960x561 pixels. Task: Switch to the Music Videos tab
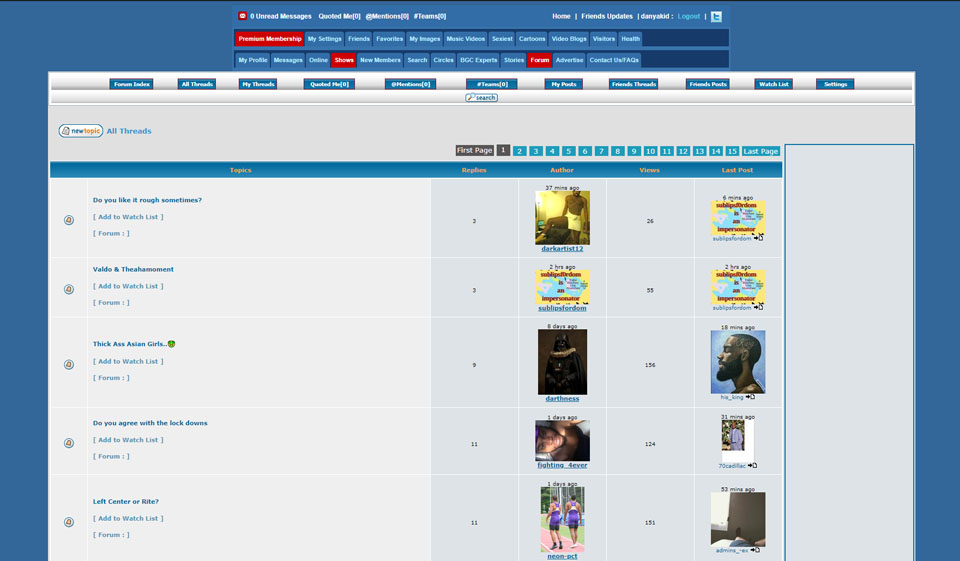pyautogui.click(x=465, y=39)
